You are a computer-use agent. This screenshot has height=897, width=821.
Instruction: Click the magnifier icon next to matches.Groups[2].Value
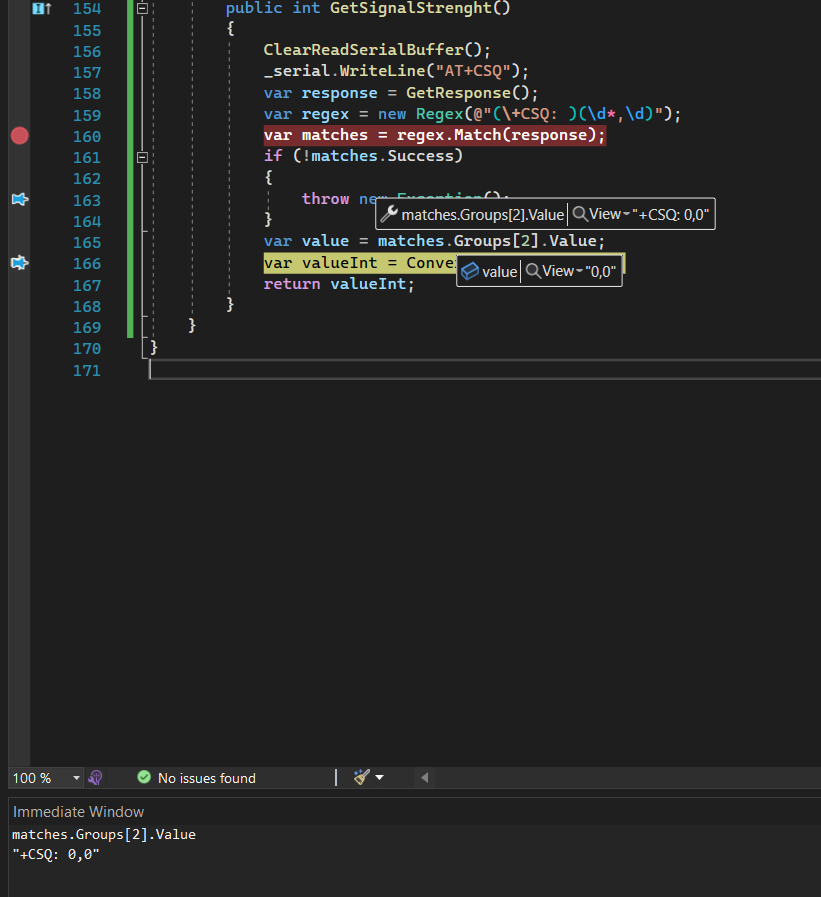(582, 214)
